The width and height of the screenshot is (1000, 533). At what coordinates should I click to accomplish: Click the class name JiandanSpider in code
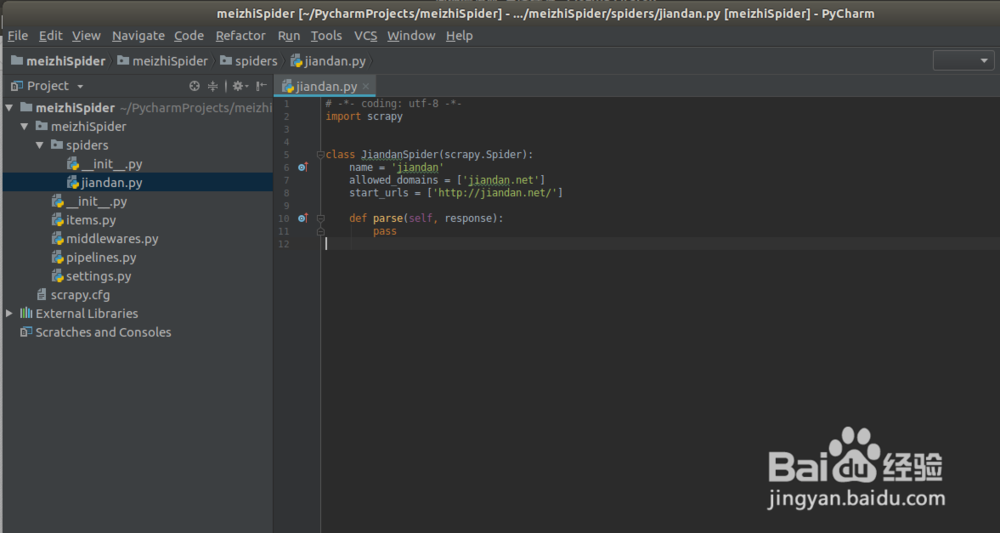[399, 154]
